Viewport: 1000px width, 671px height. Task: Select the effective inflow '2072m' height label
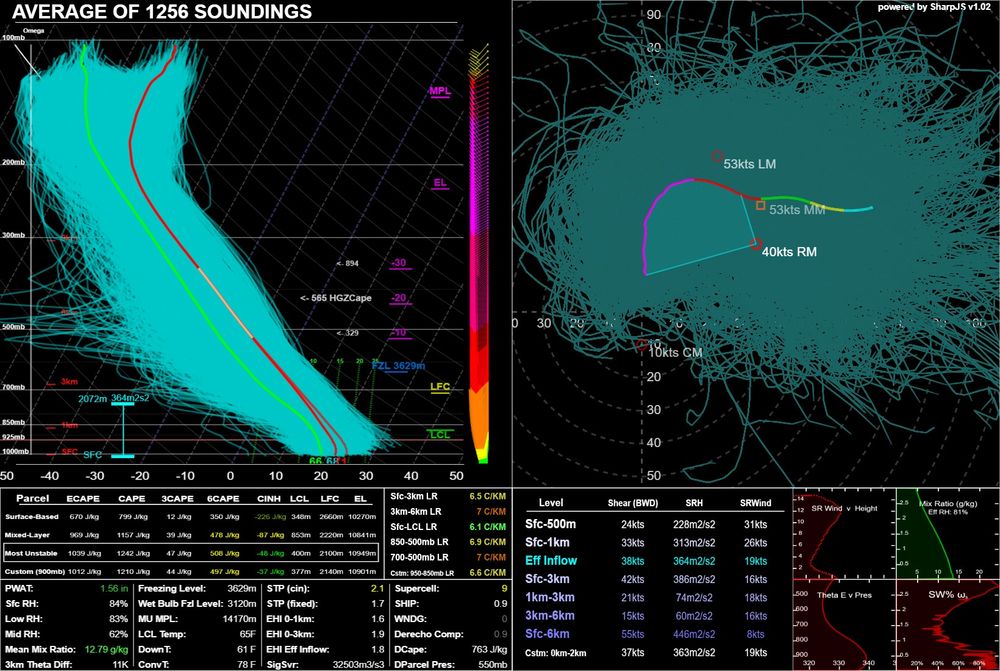[x=92, y=399]
